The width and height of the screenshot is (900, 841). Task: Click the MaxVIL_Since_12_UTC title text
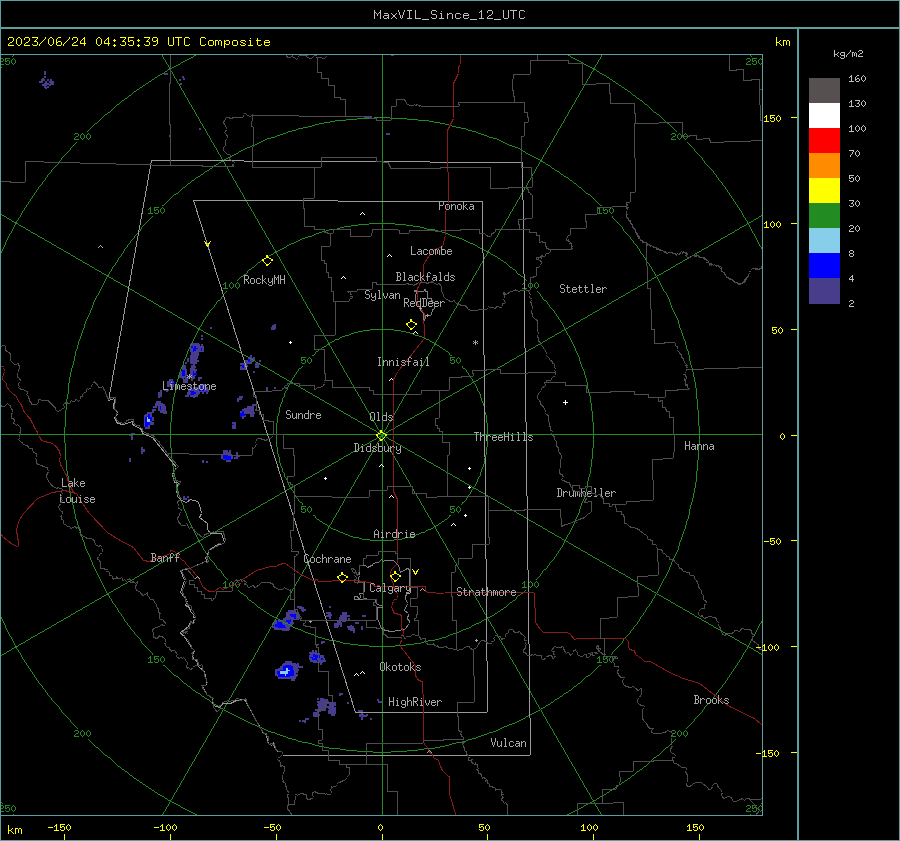[449, 15]
